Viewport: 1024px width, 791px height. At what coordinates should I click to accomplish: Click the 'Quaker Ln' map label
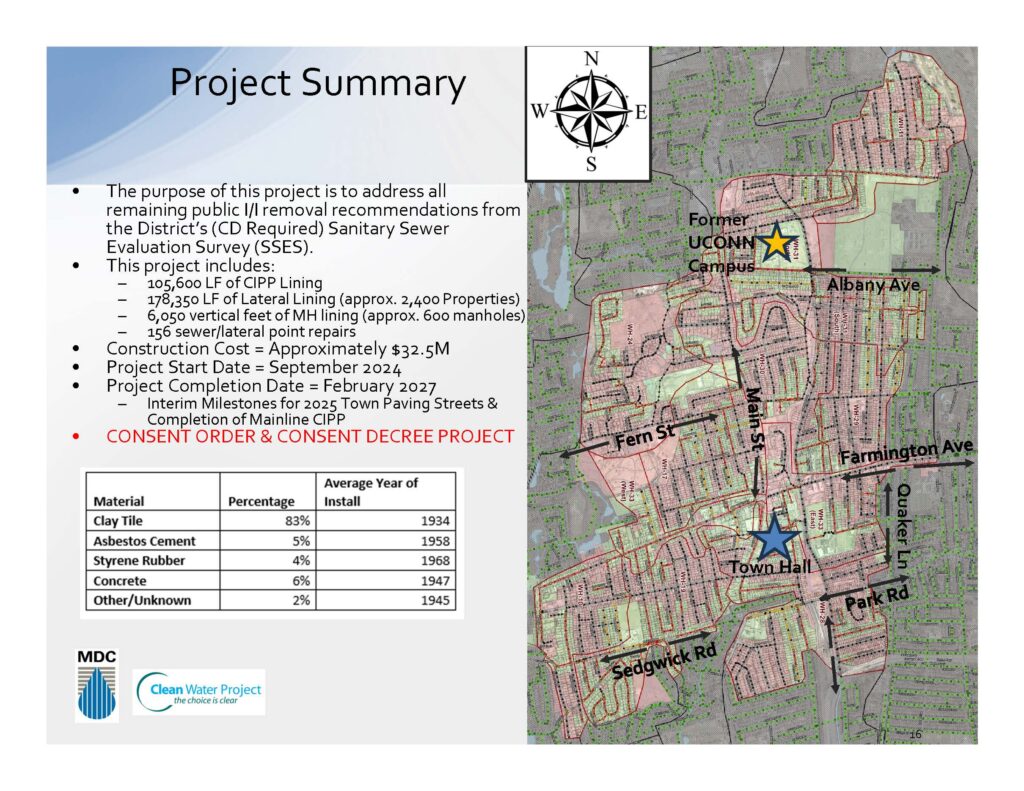902,526
